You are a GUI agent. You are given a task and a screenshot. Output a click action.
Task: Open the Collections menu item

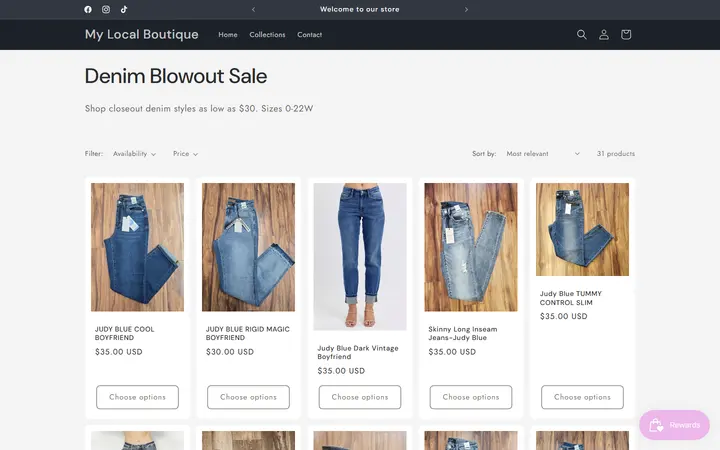tap(267, 34)
